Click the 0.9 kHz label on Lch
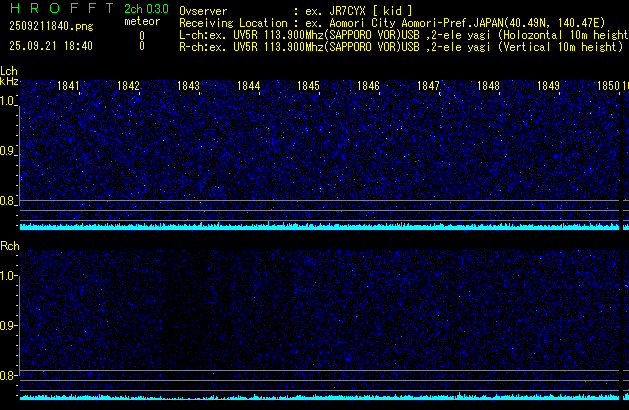Image resolution: width=629 pixels, height=410 pixels. 8,151
